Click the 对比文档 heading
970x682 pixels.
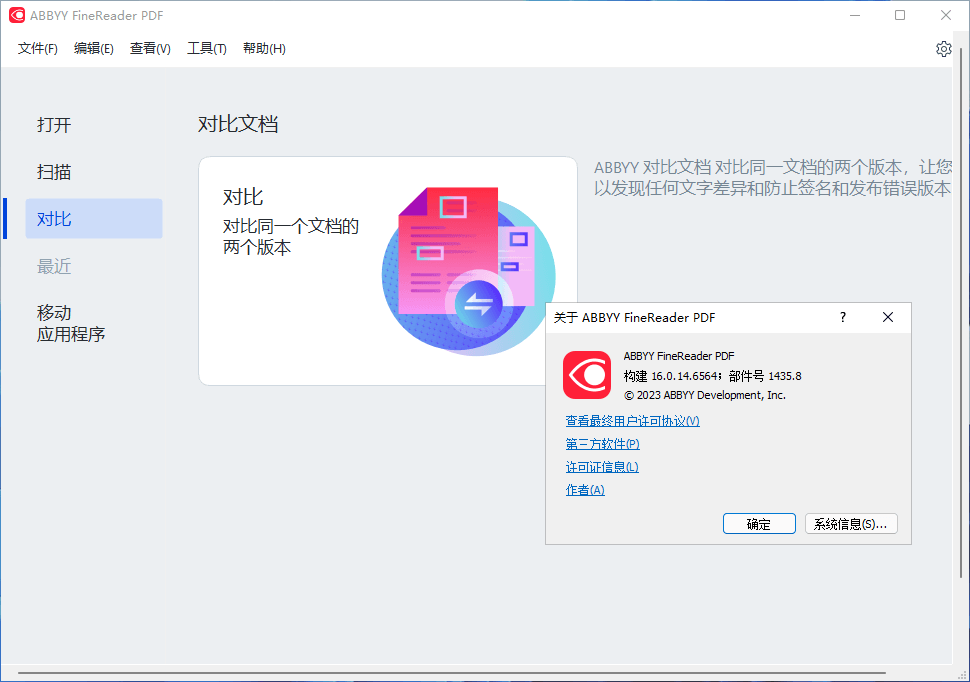coord(238,124)
